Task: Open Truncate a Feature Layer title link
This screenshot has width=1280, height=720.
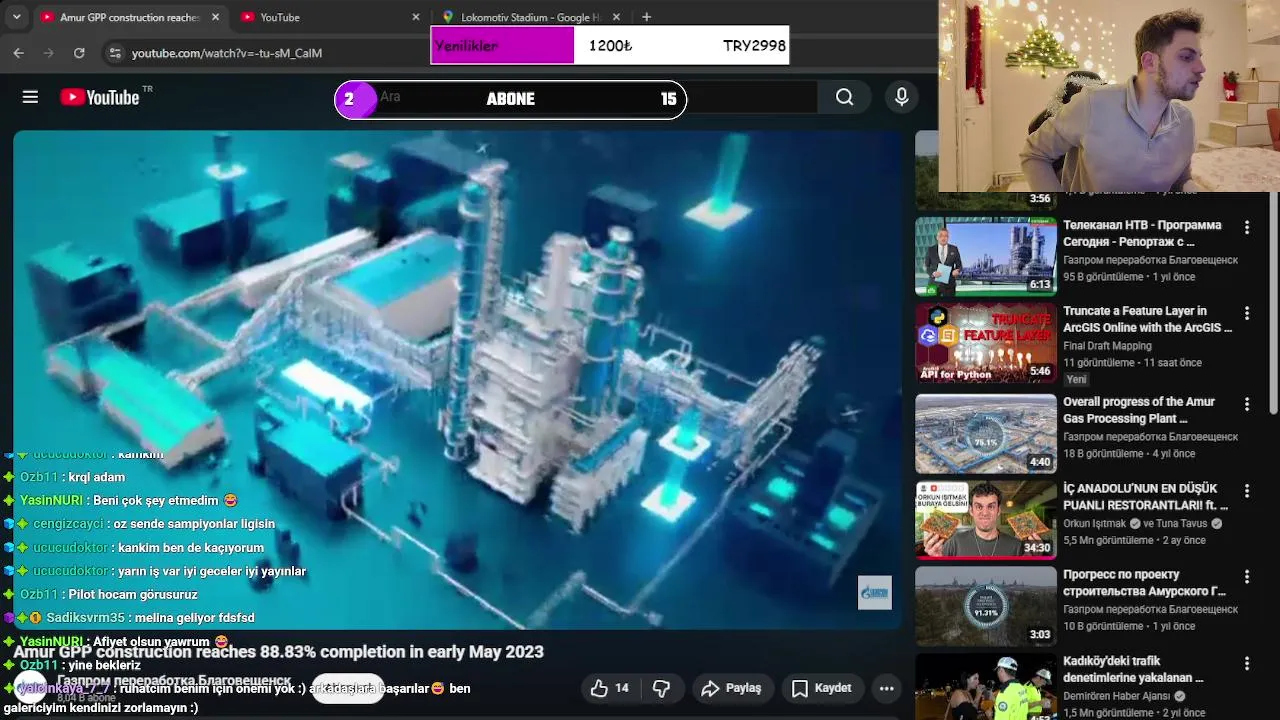Action: click(1147, 319)
